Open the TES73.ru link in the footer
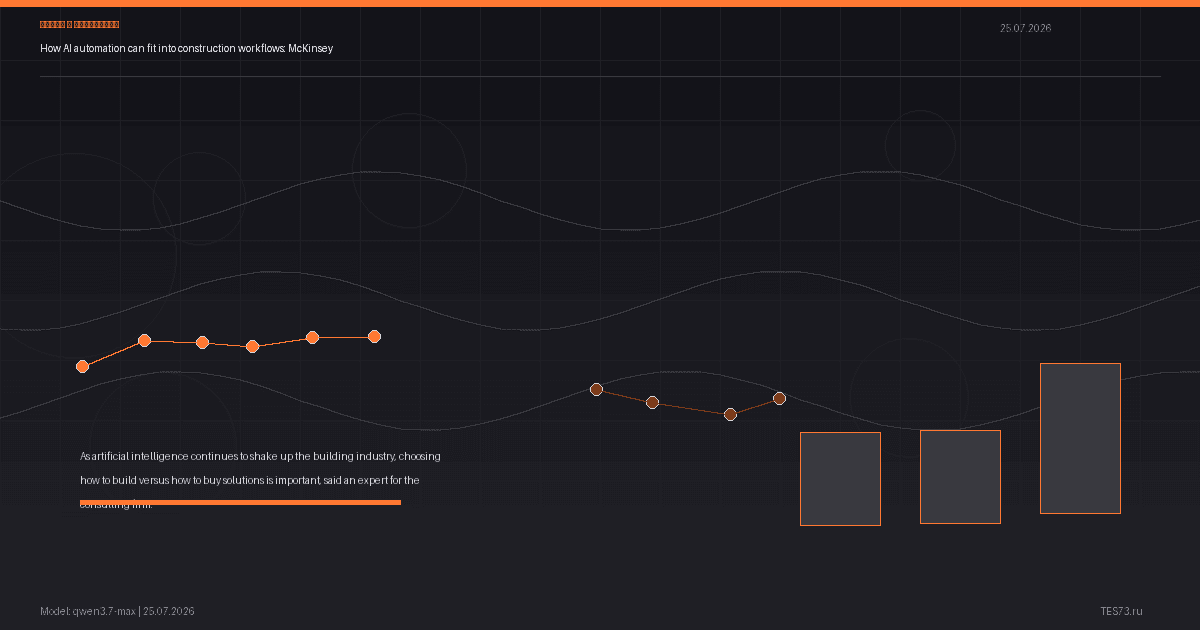 tap(1121, 611)
